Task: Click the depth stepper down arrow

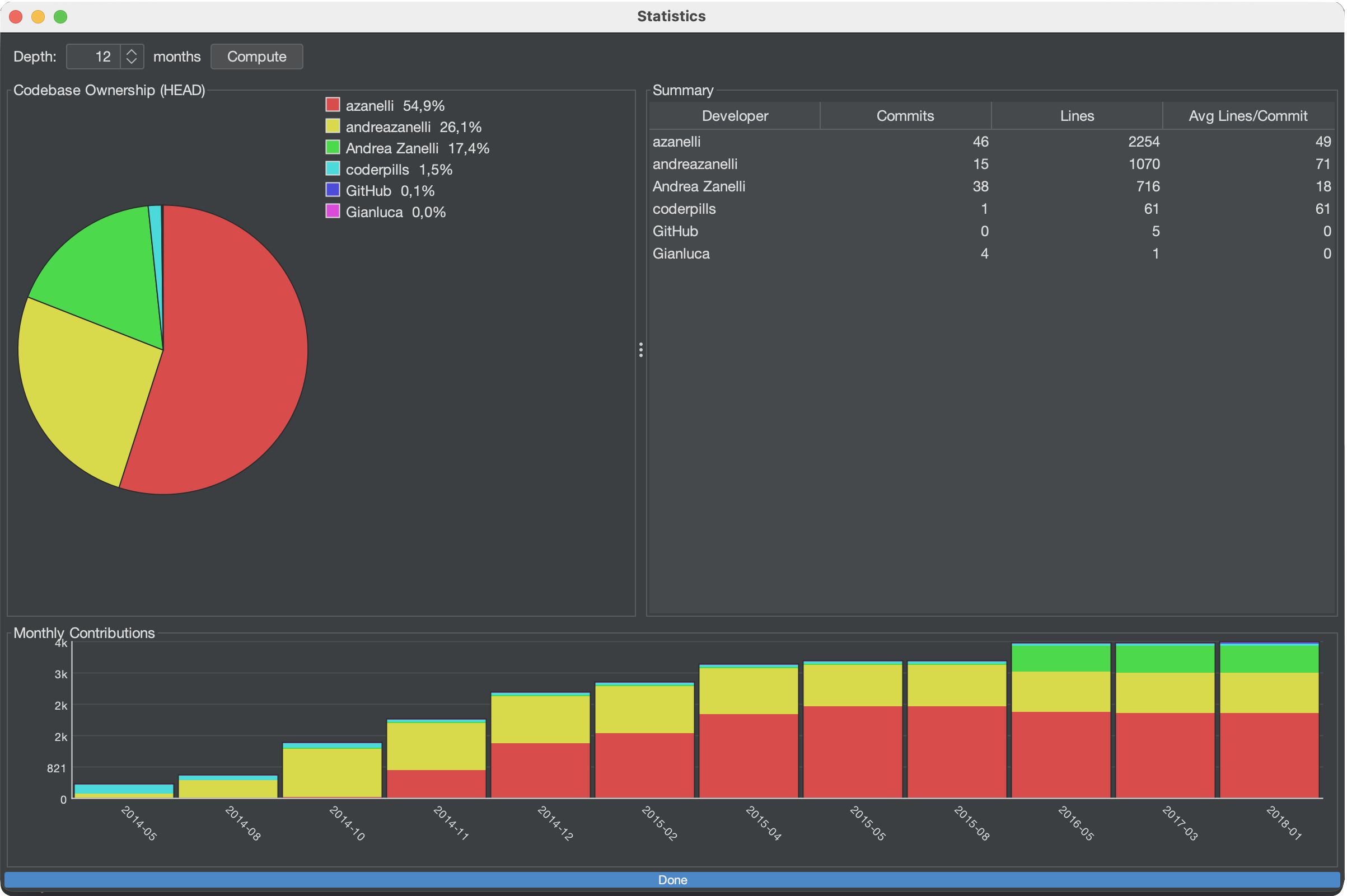Action: click(131, 61)
